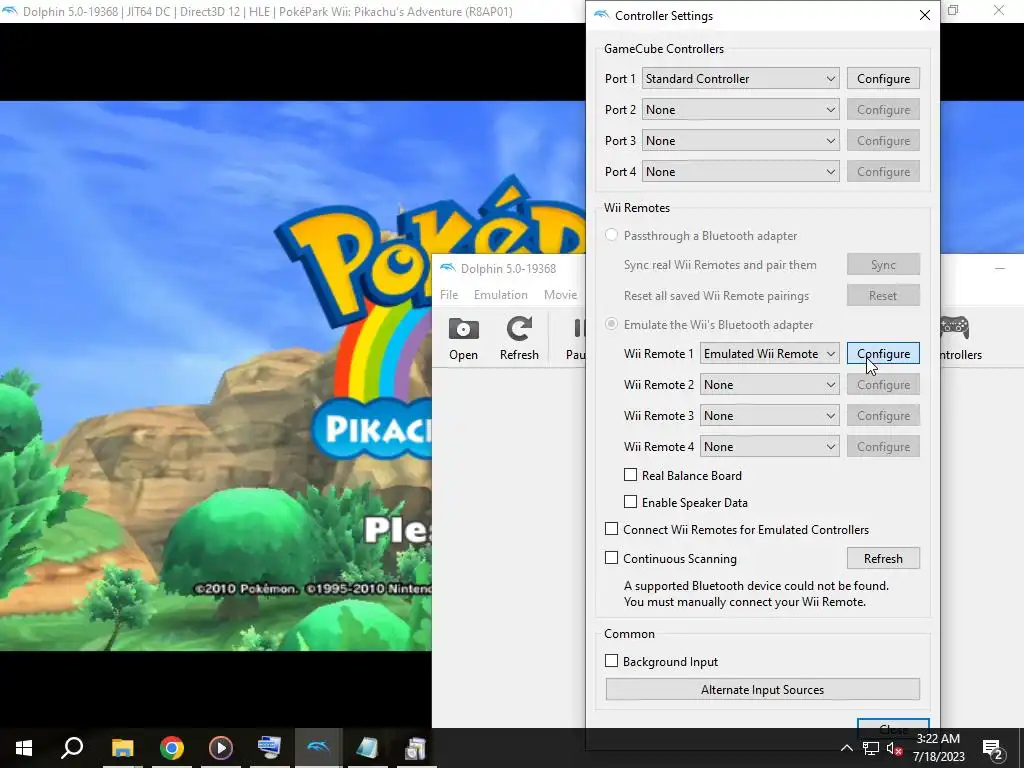Click the network status tray icon

tap(871, 748)
